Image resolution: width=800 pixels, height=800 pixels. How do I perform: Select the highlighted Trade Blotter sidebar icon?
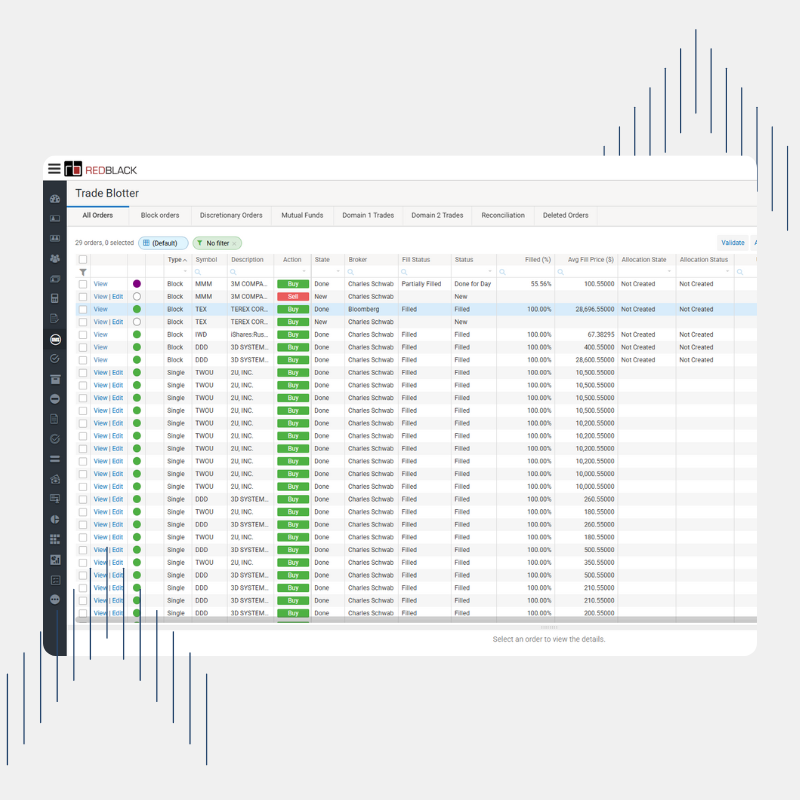click(x=55, y=339)
